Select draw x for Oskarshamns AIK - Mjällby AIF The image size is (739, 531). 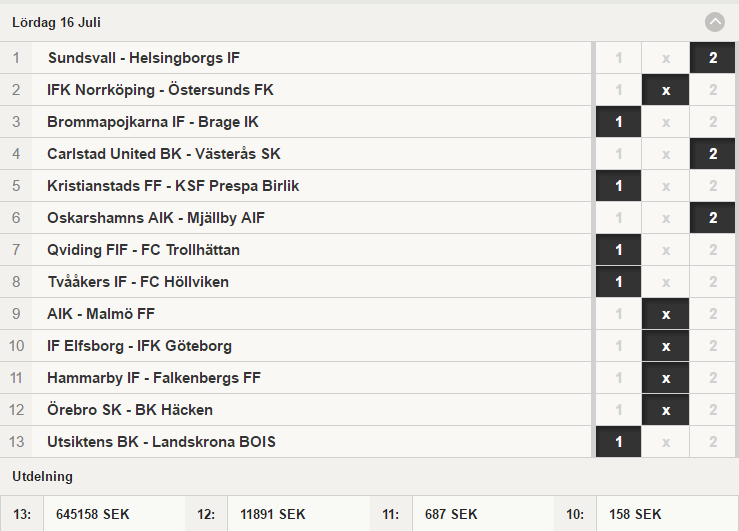tap(665, 218)
